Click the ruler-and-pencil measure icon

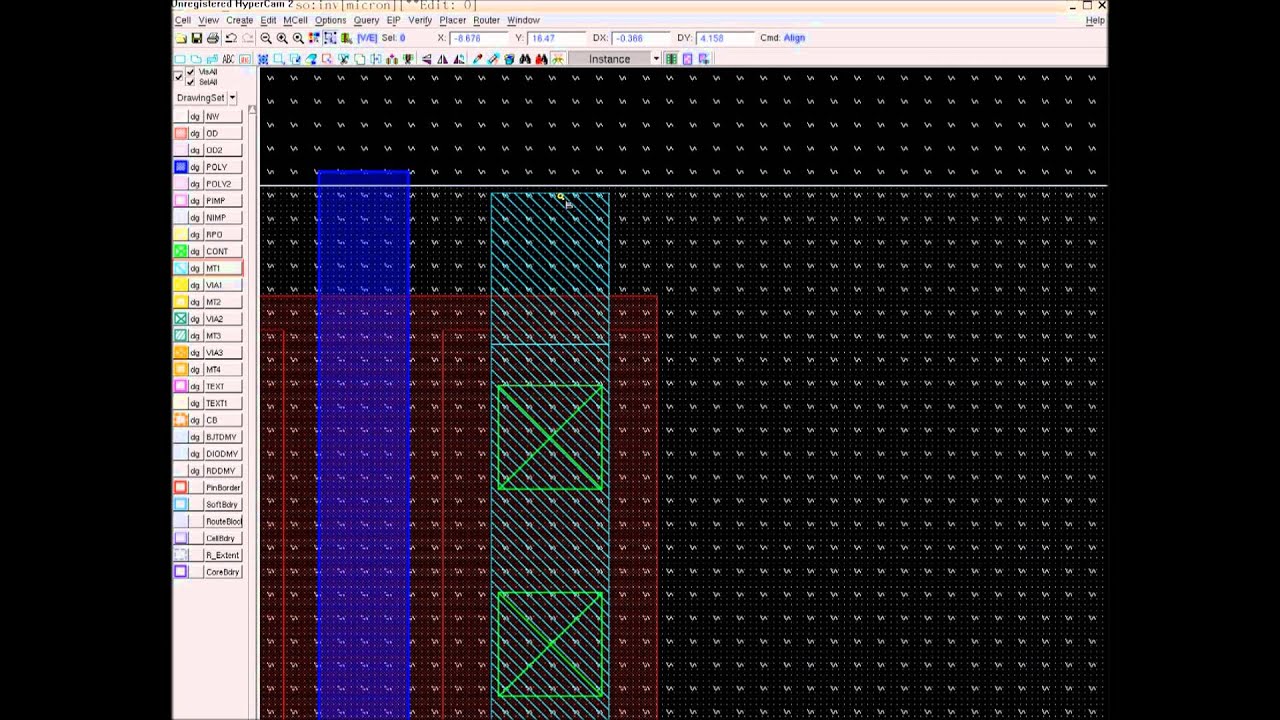tap(493, 59)
